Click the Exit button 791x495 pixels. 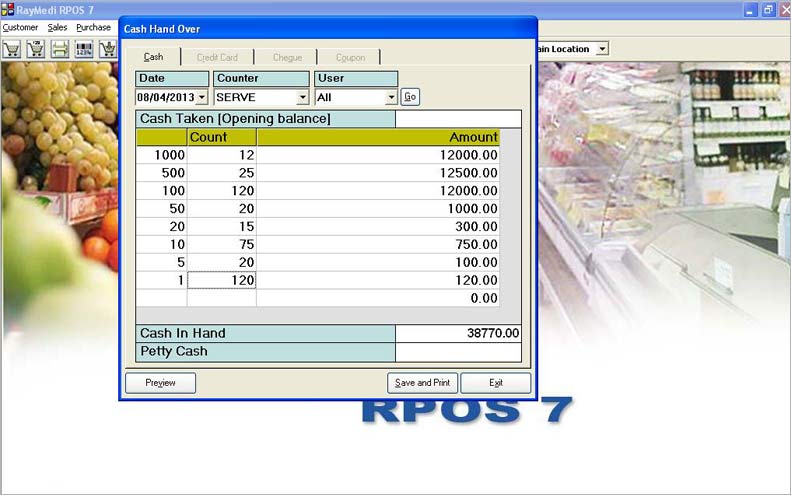[x=496, y=383]
